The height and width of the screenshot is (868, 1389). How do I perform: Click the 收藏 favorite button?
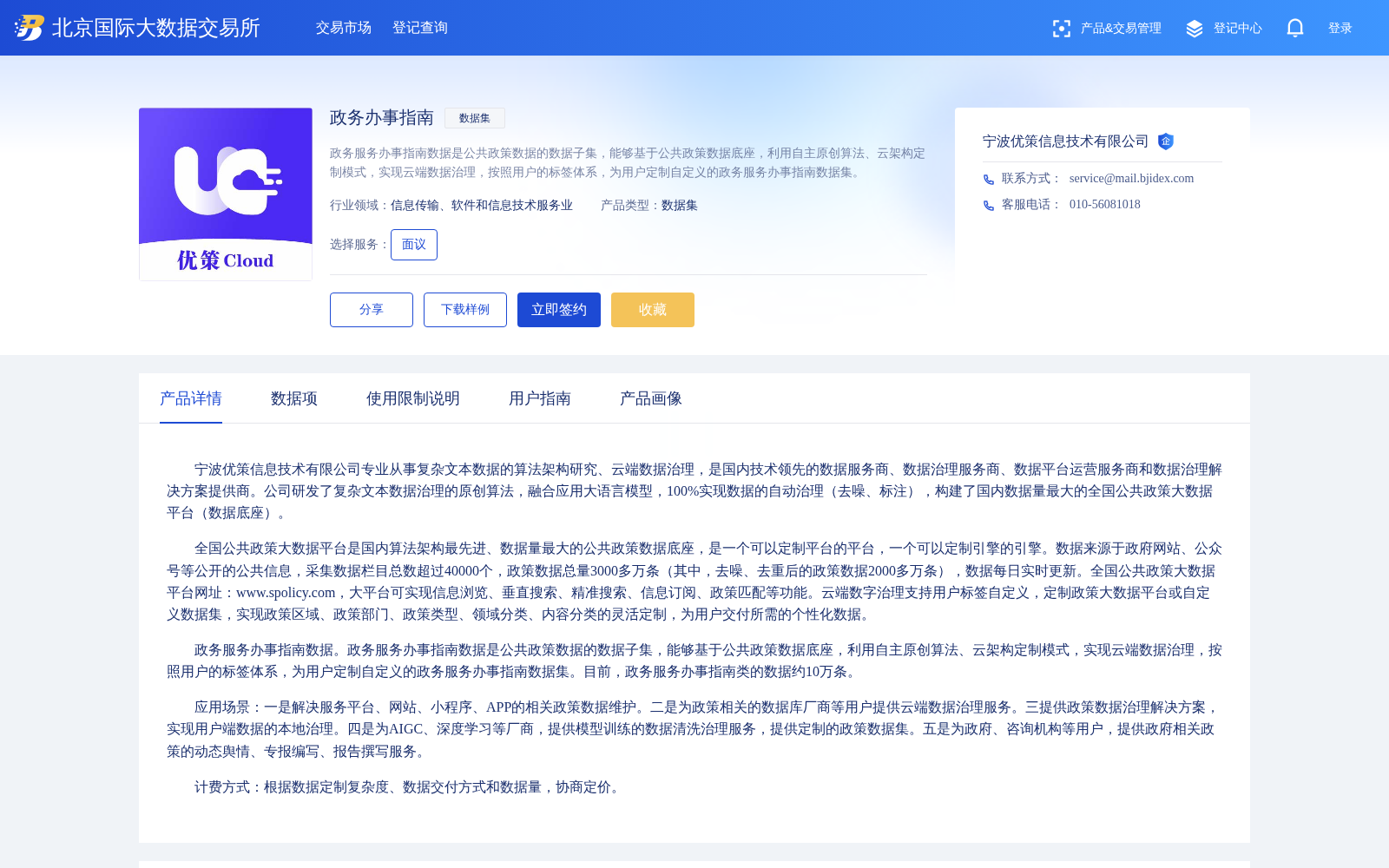click(653, 310)
